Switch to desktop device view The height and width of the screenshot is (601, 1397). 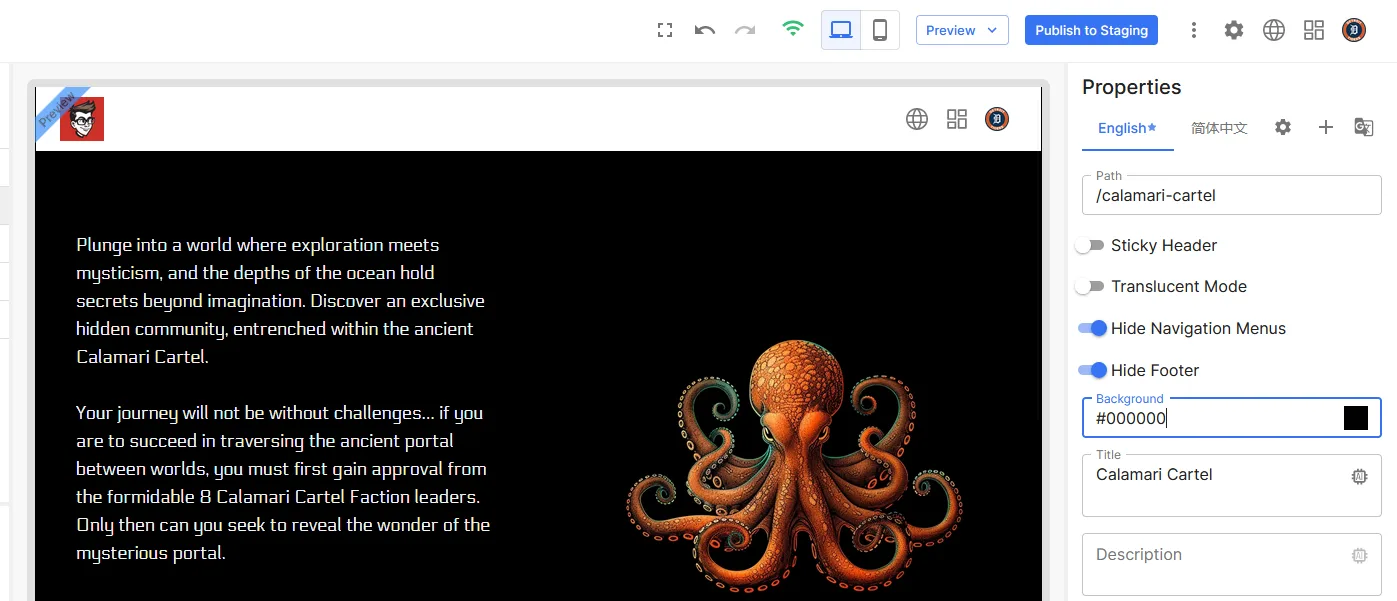point(841,30)
